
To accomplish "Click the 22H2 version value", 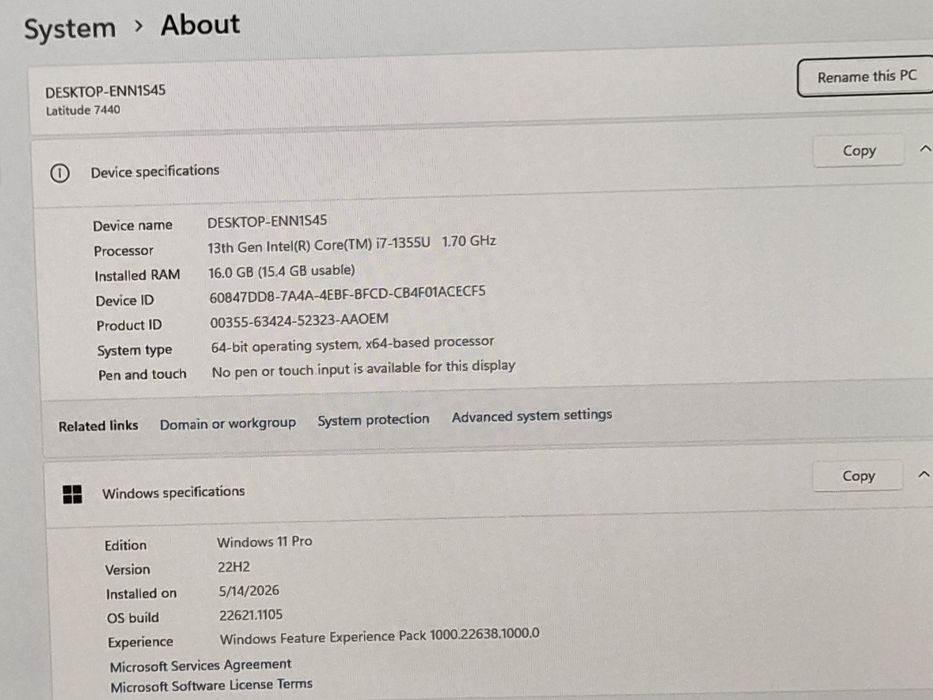I will pos(233,567).
